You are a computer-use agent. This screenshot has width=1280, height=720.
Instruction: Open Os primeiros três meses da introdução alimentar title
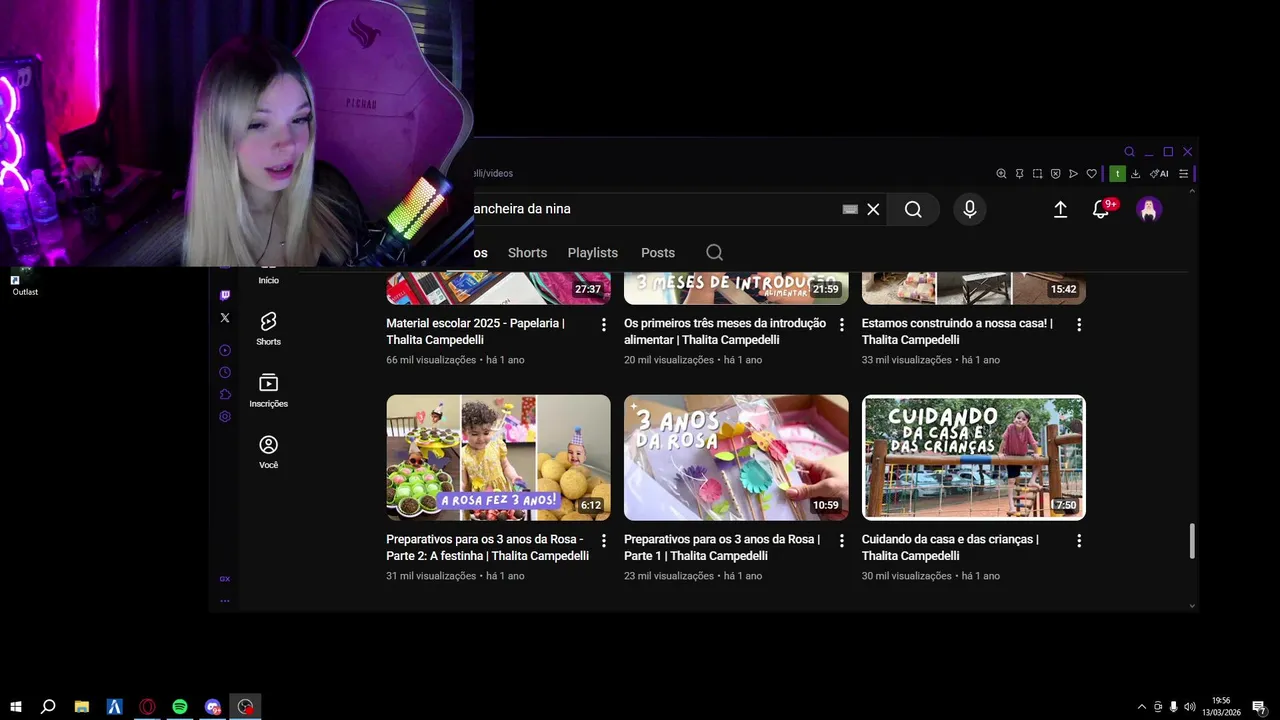click(725, 331)
